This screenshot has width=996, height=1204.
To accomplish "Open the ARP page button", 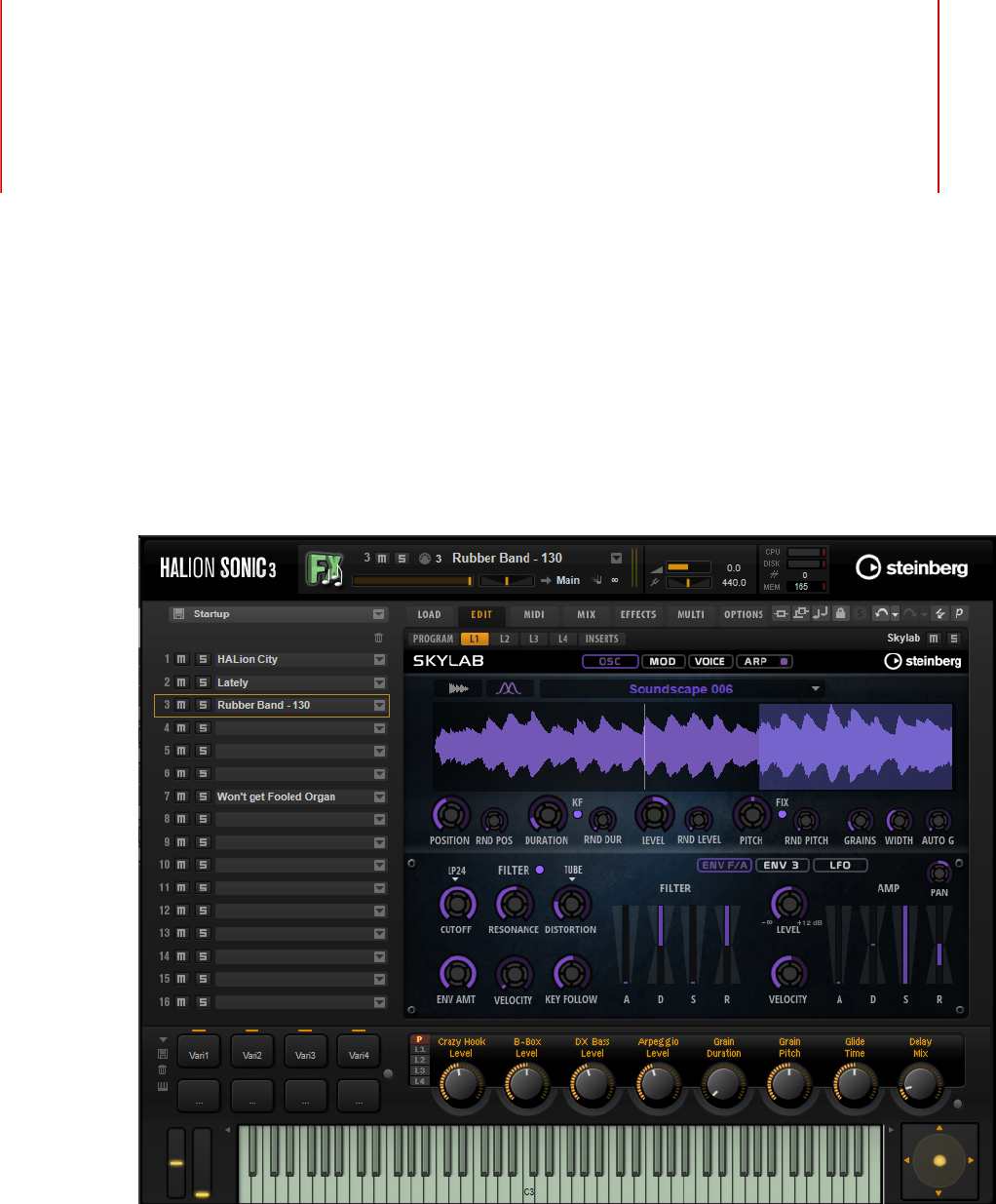I will tap(763, 661).
